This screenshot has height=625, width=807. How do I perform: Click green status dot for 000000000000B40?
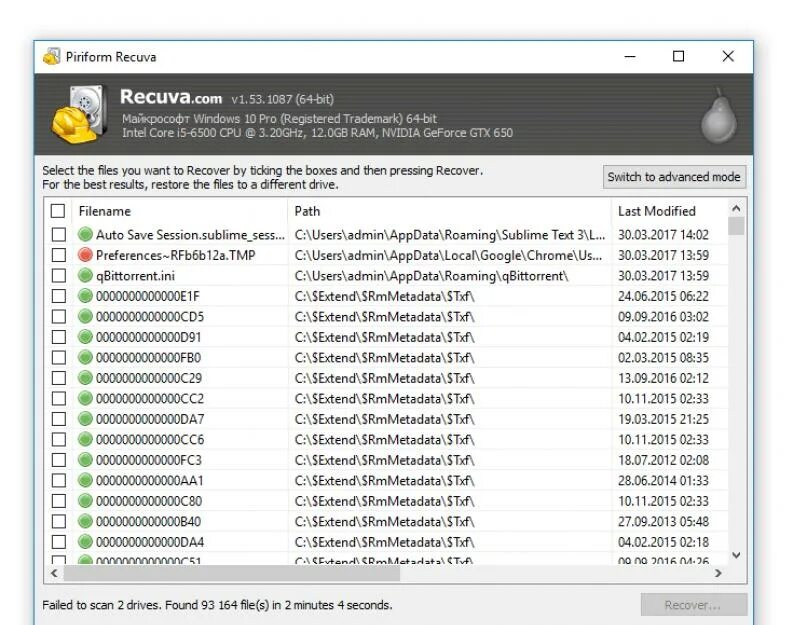[85, 521]
